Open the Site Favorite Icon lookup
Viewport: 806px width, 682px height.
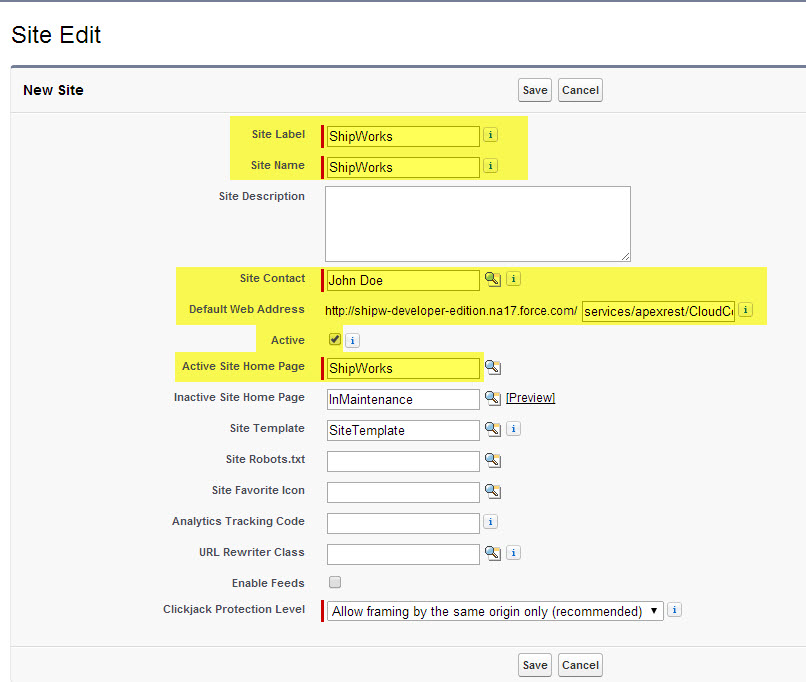[493, 491]
